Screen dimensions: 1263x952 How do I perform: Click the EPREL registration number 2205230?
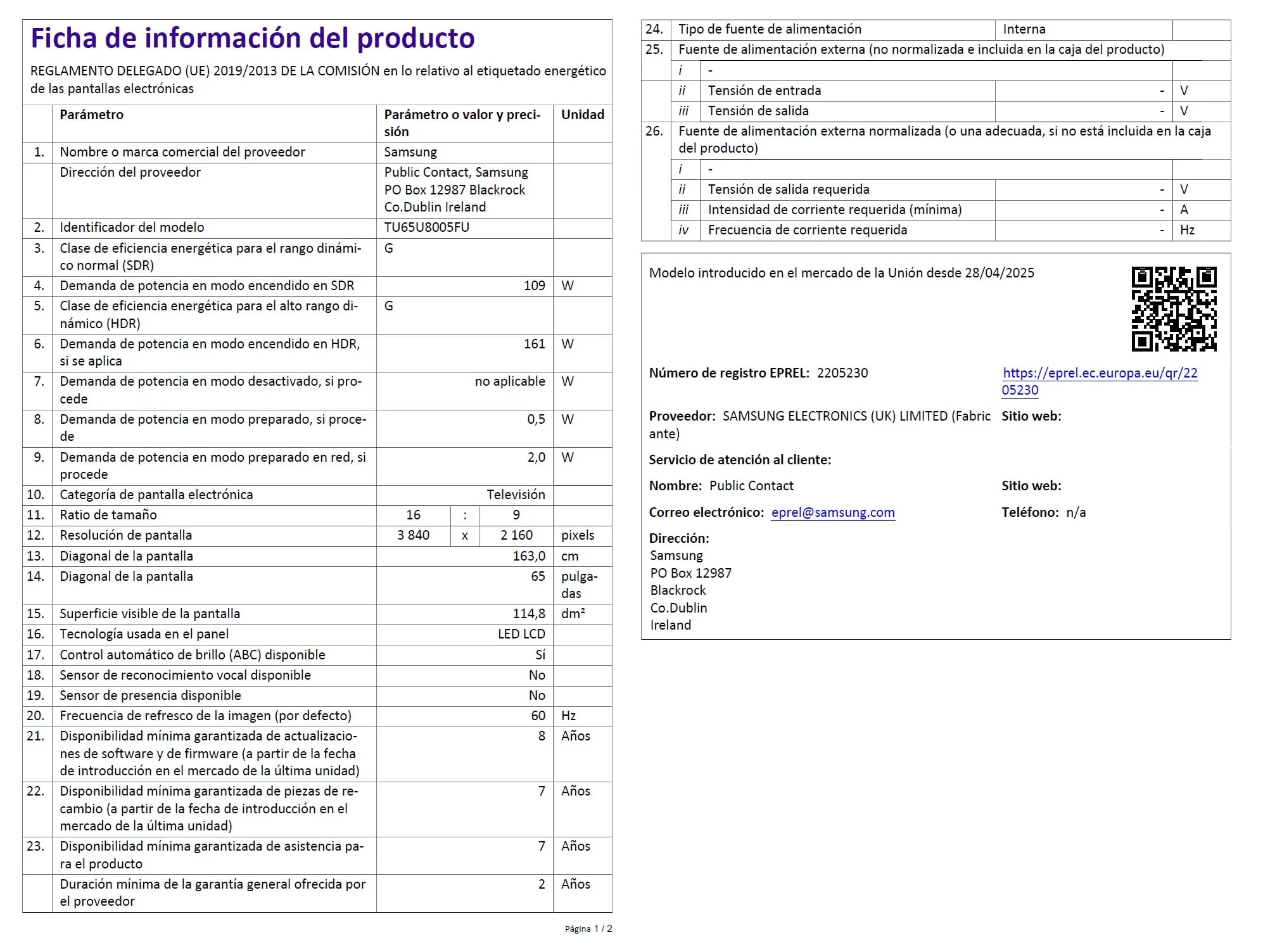point(842,373)
